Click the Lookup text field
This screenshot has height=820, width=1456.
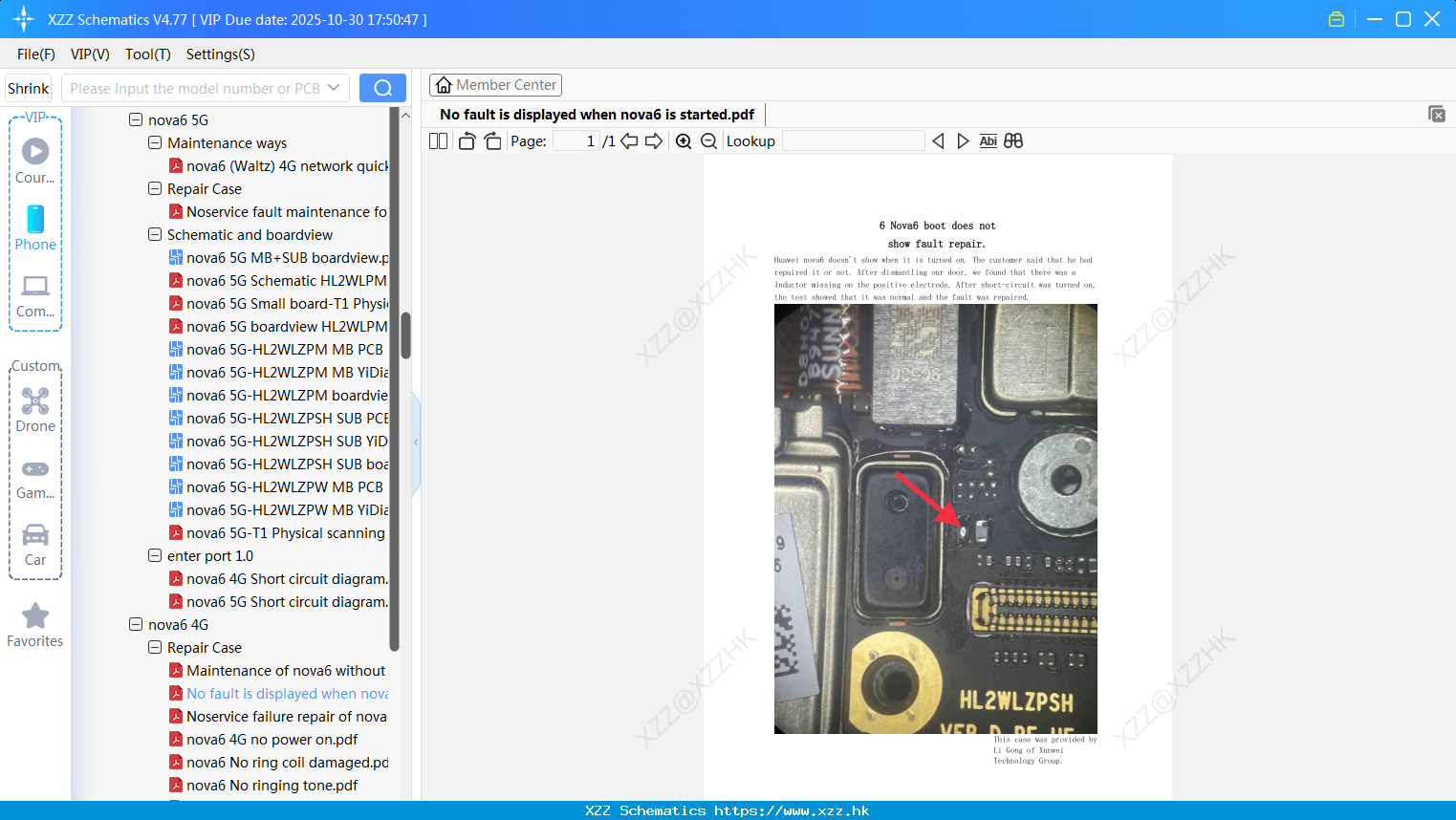[854, 141]
